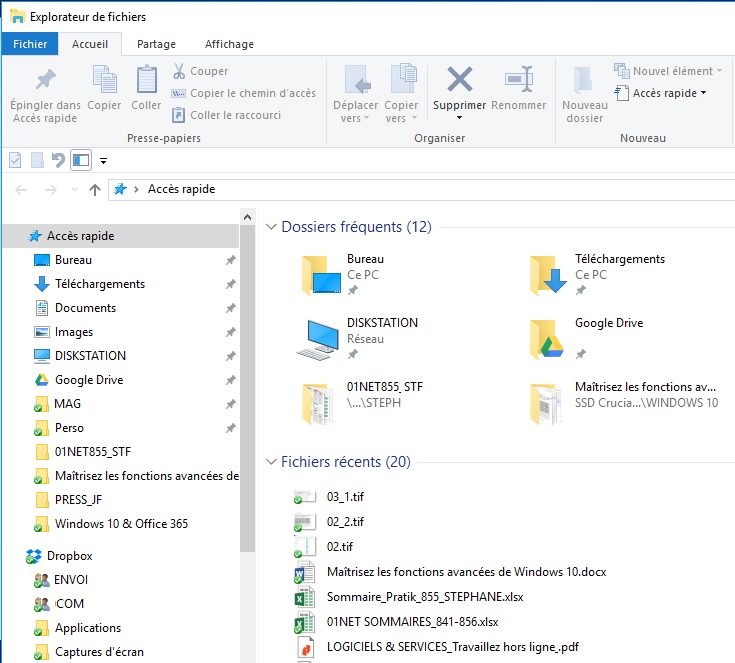This screenshot has width=735, height=663.
Task: Click the Couper scissors command
Action: [200, 71]
